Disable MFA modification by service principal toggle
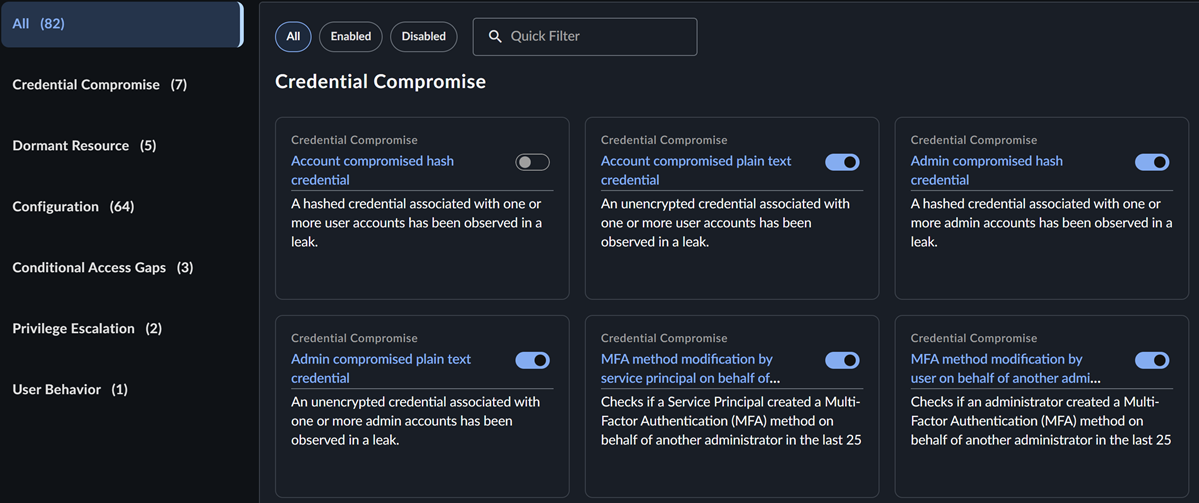Viewport: 1199px width, 503px height. [842, 360]
